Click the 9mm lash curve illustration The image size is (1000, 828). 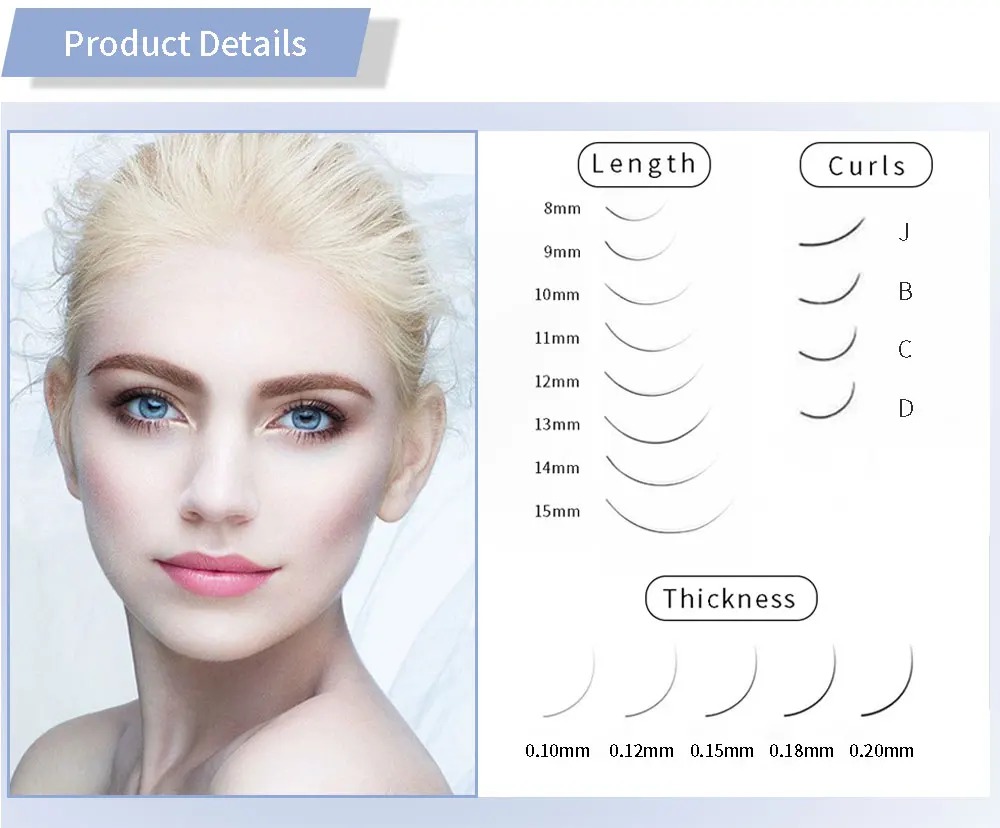(640, 248)
